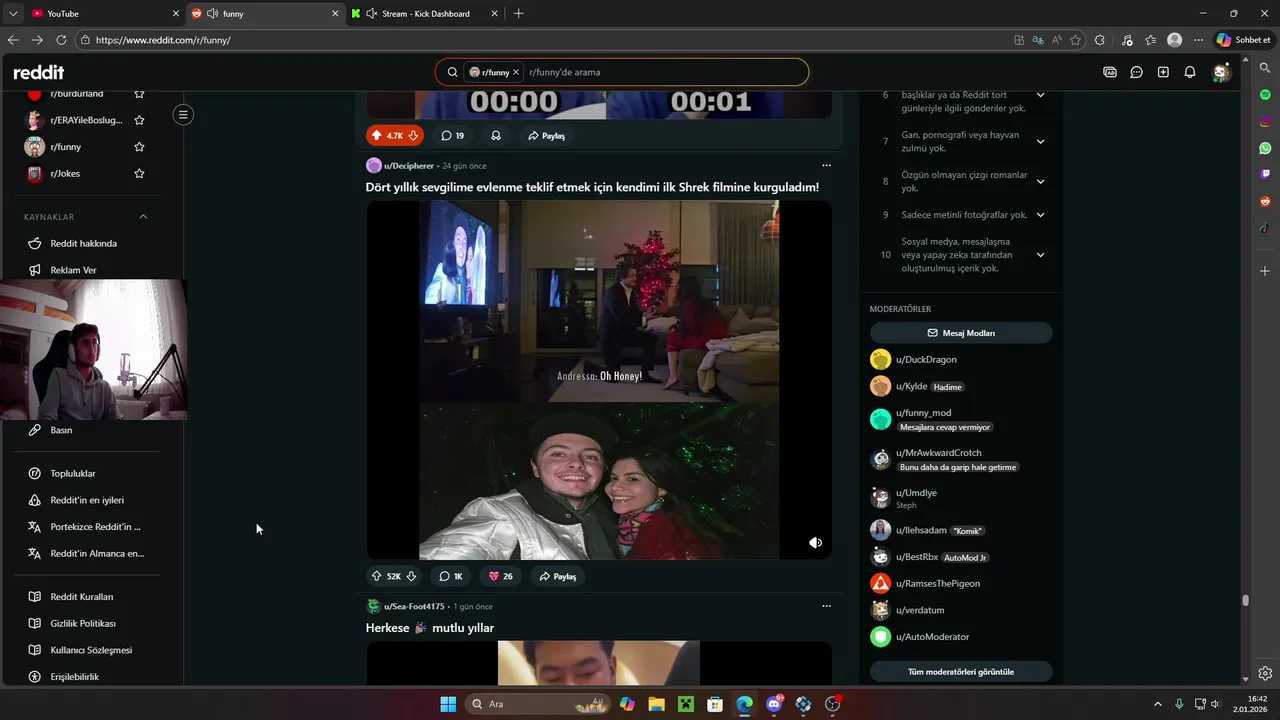
Task: Upvote the Shrek proposal post
Action: coord(376,576)
